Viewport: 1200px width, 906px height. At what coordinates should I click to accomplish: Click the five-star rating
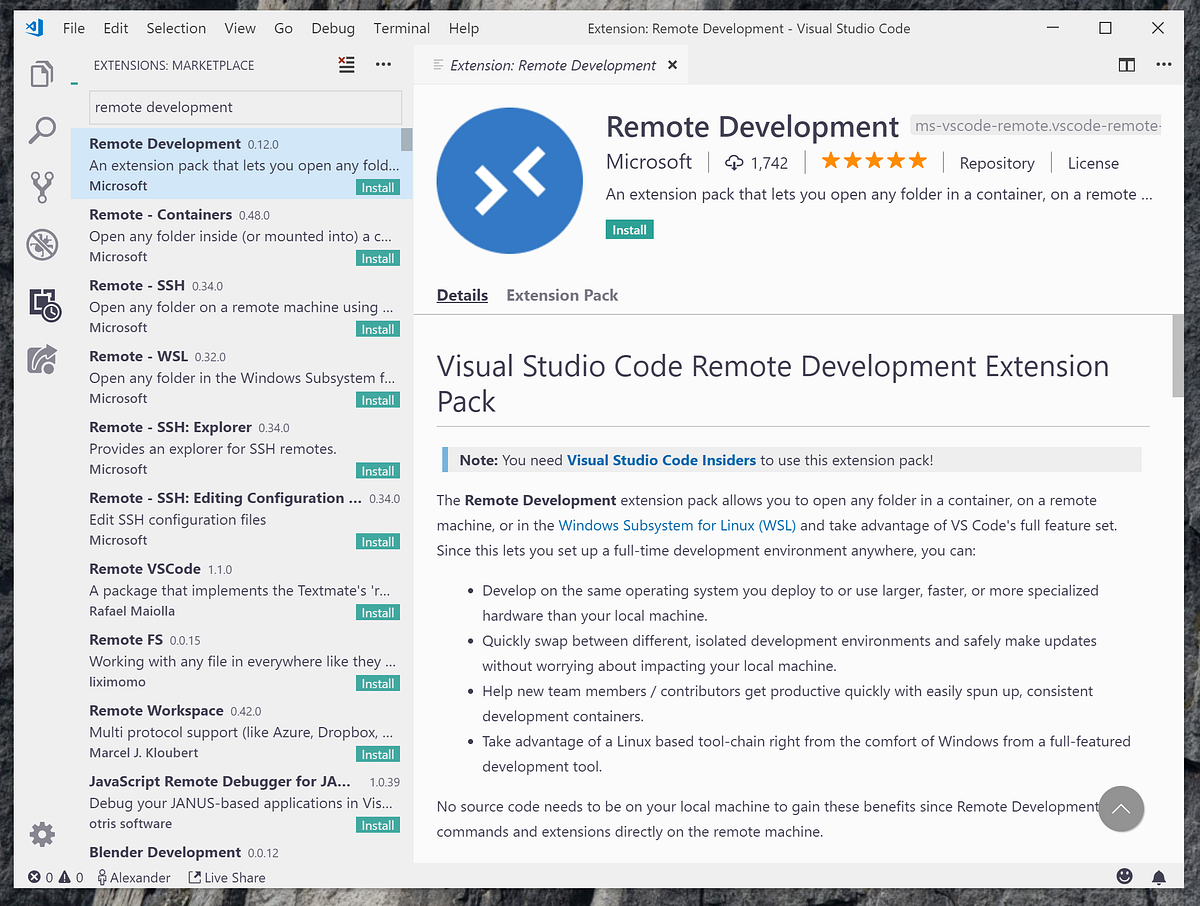tap(874, 161)
